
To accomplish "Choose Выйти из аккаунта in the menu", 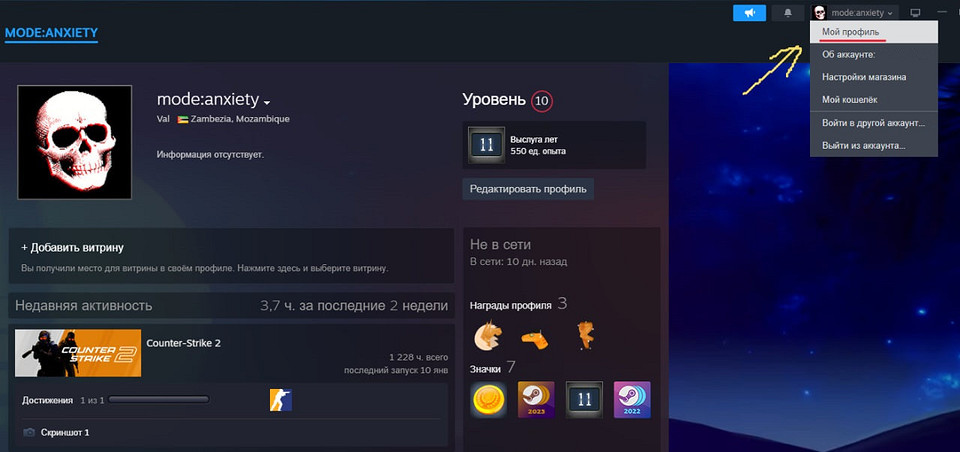I will click(864, 145).
